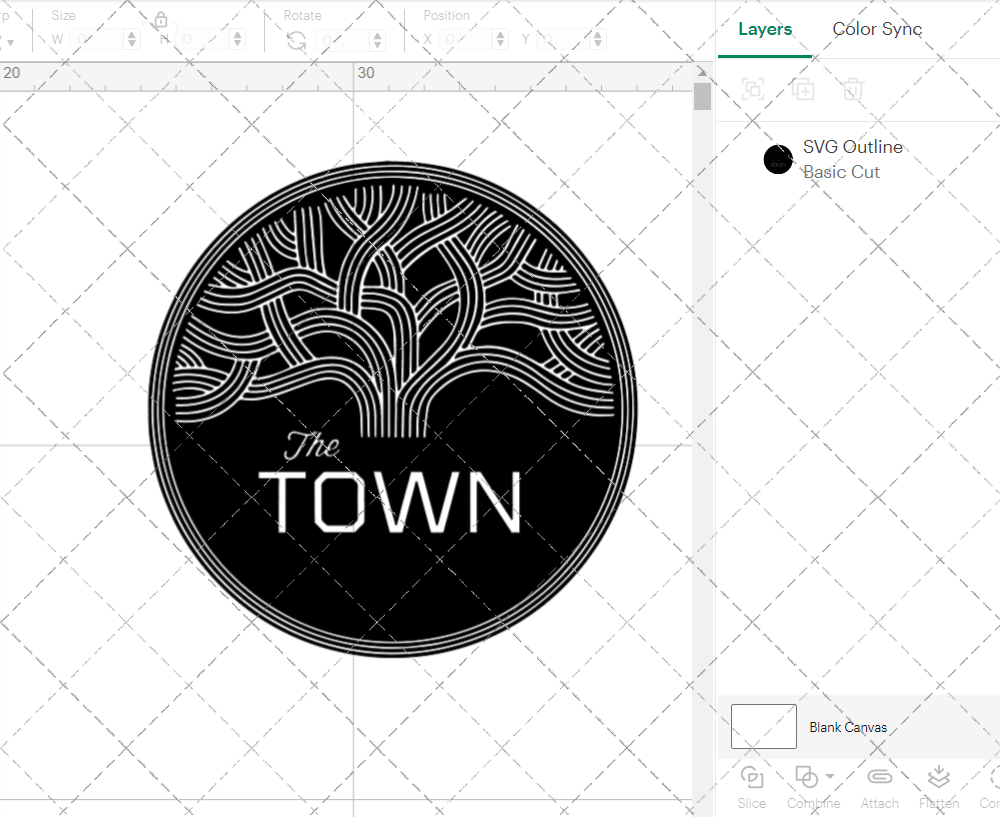Click the Flatten icon
This screenshot has height=817, width=1000.
pyautogui.click(x=938, y=777)
